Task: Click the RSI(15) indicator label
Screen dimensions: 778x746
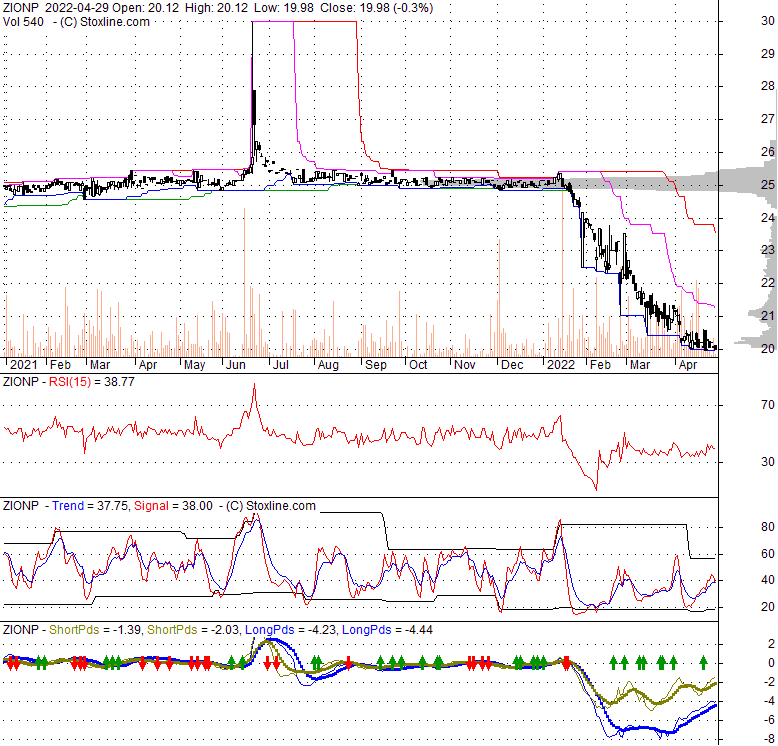Action: click(x=70, y=381)
